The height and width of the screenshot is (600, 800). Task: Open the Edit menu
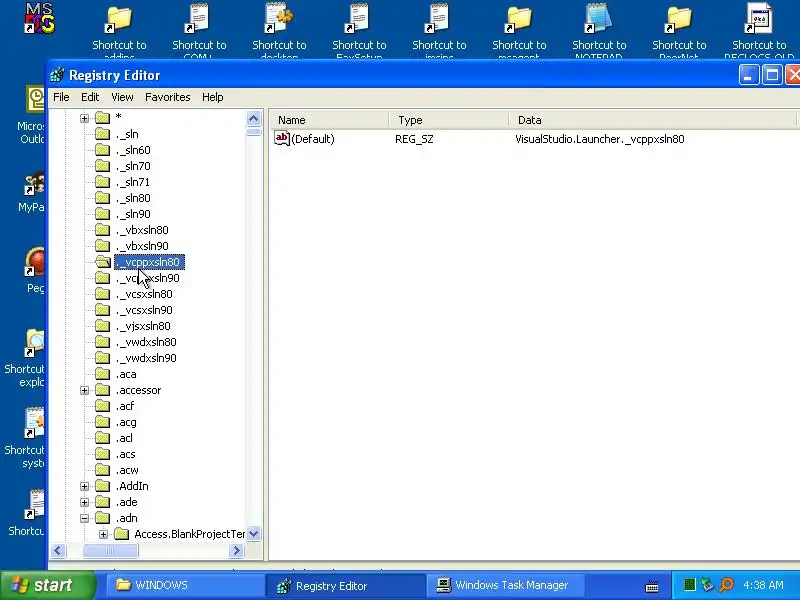pos(90,97)
